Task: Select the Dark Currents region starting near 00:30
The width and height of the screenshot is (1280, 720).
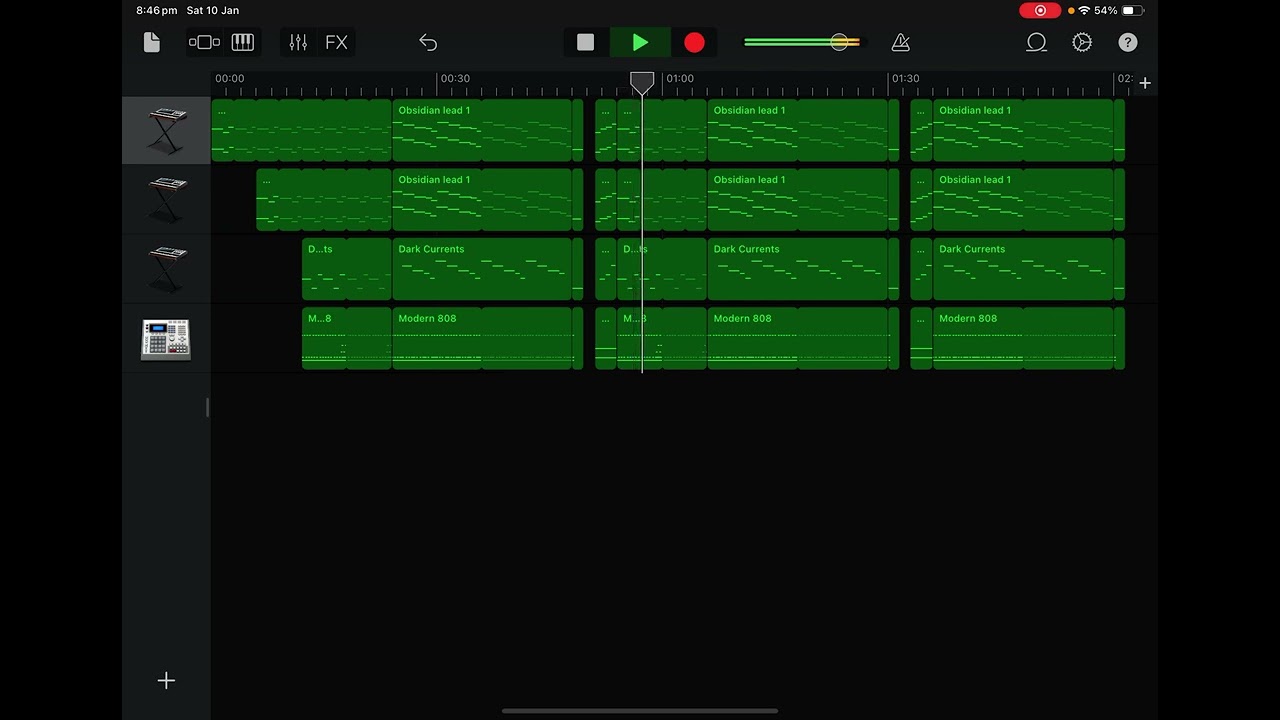Action: (x=482, y=269)
